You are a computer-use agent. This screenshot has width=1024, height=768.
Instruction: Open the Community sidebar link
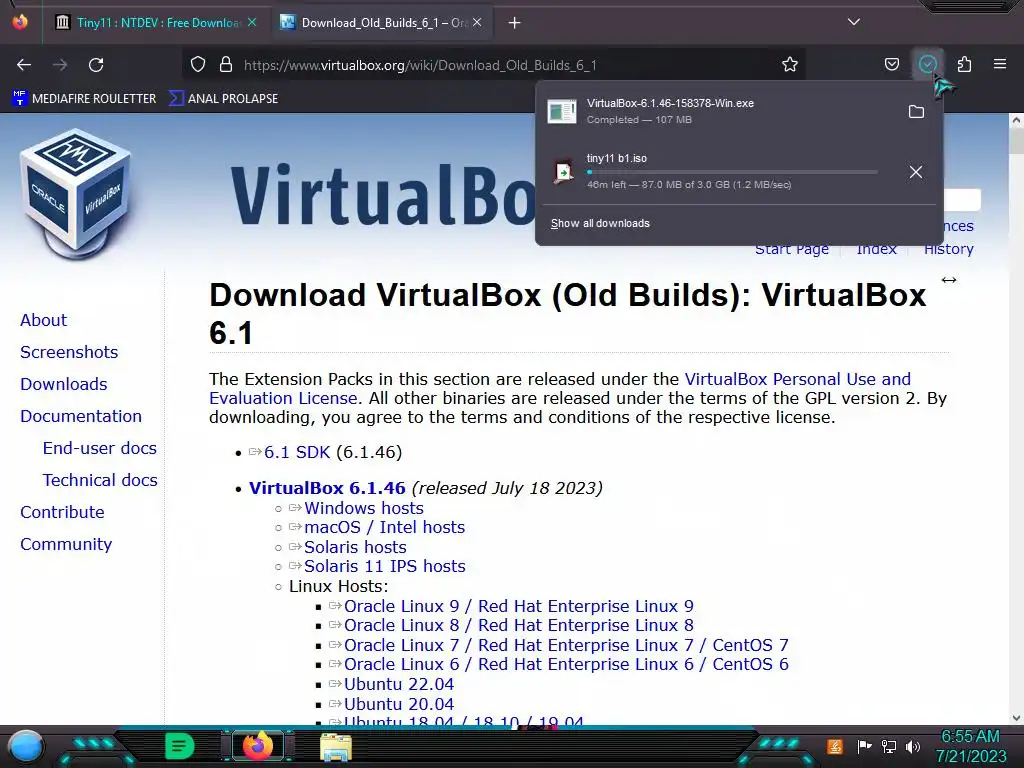coord(66,544)
